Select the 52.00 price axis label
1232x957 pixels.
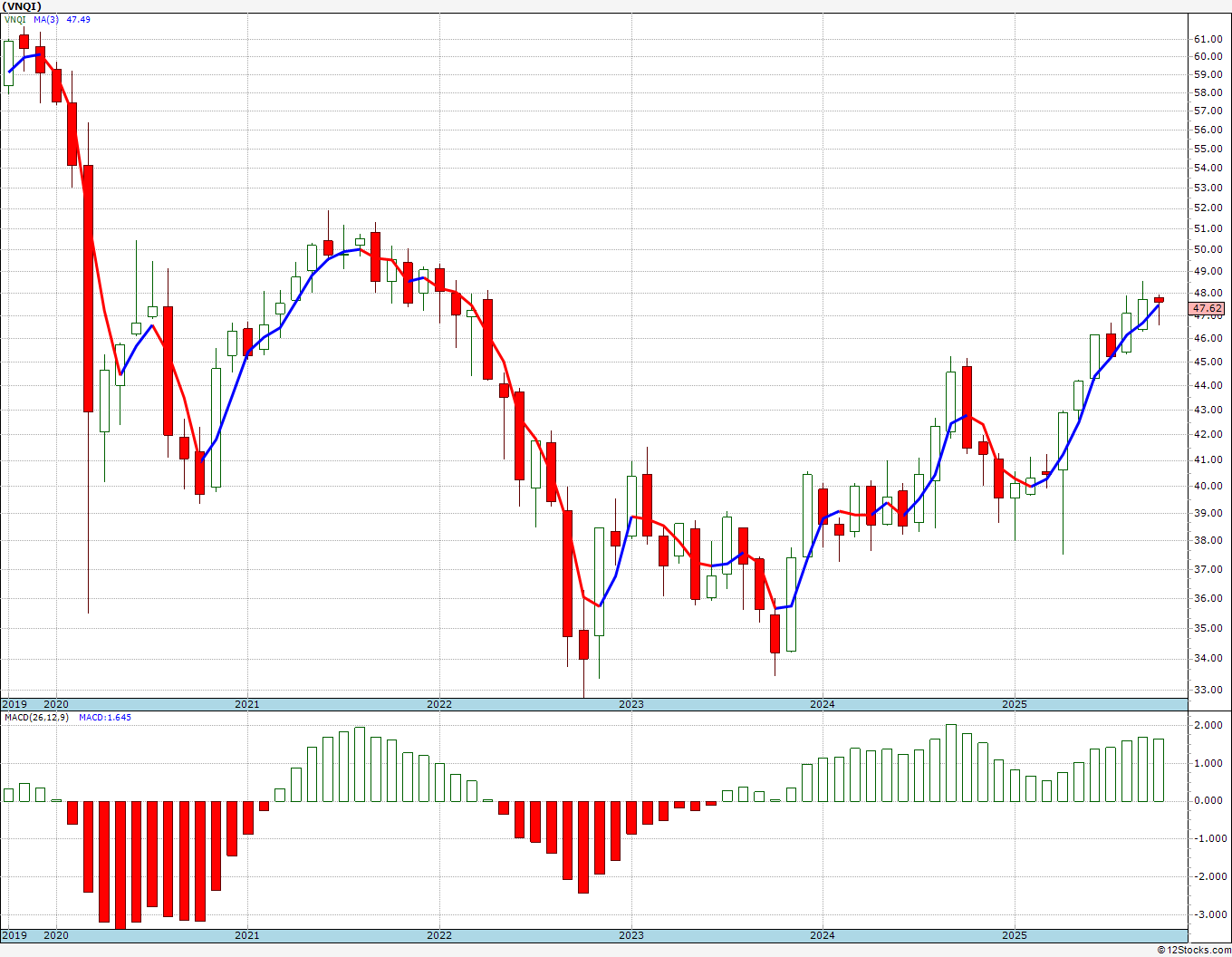pos(1208,208)
